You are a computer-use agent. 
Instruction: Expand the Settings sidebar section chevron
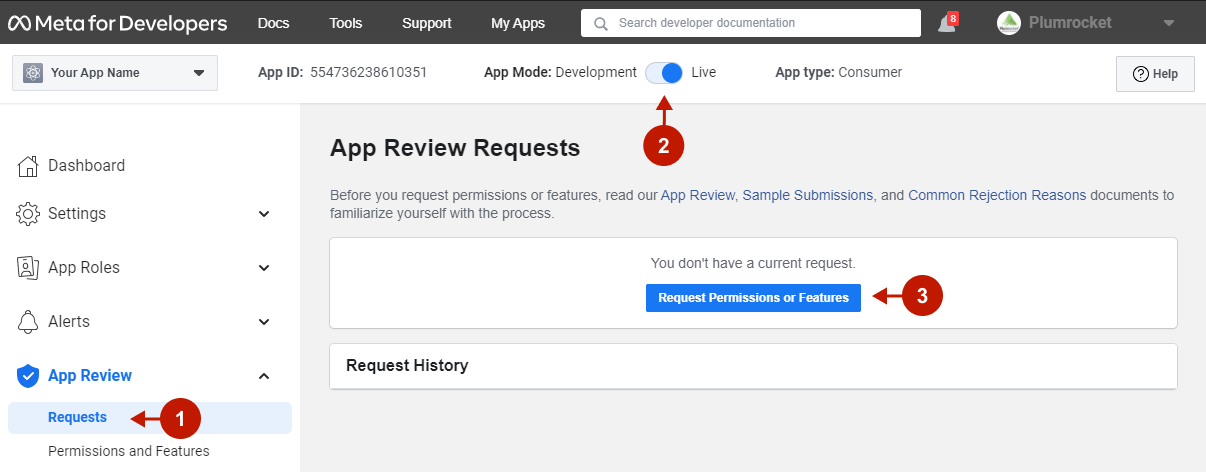pyautogui.click(x=264, y=214)
